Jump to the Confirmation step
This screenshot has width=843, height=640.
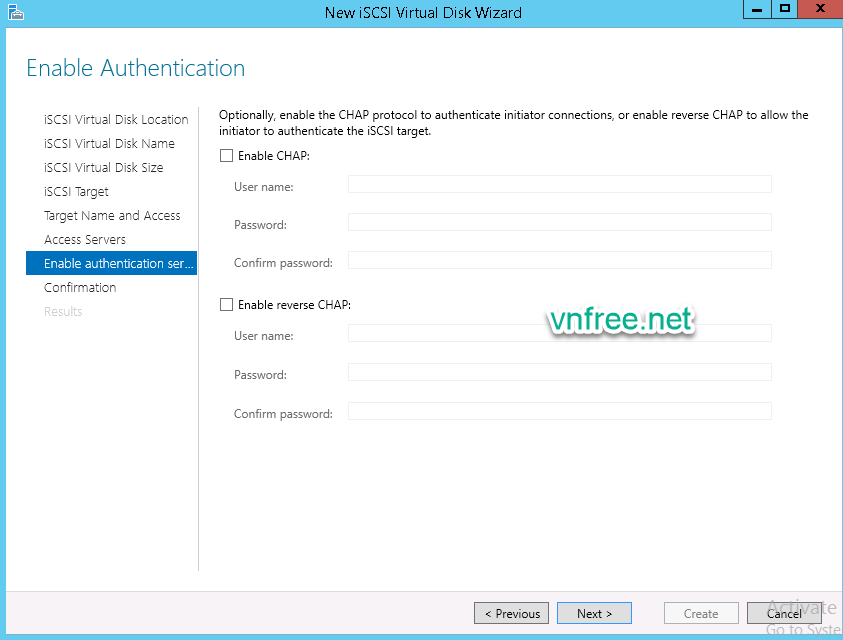pyautogui.click(x=80, y=288)
